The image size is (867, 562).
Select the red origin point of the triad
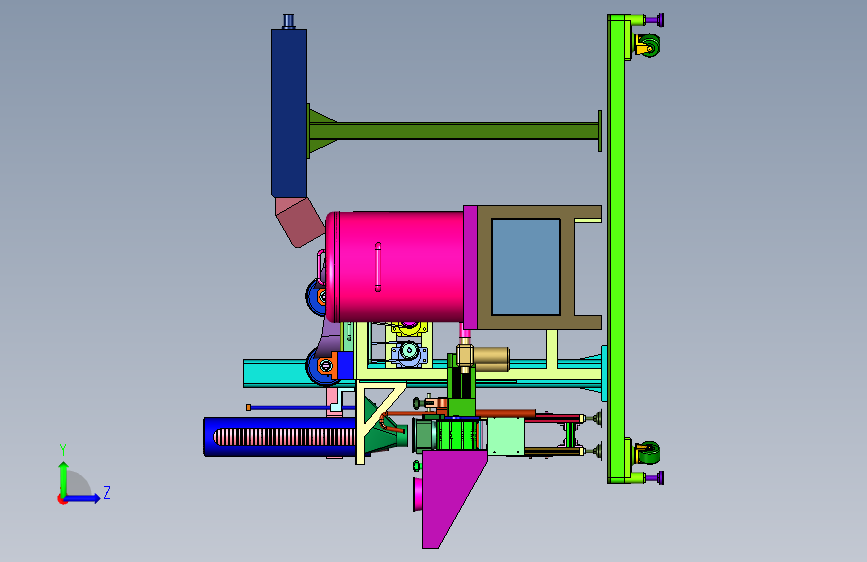(62, 499)
